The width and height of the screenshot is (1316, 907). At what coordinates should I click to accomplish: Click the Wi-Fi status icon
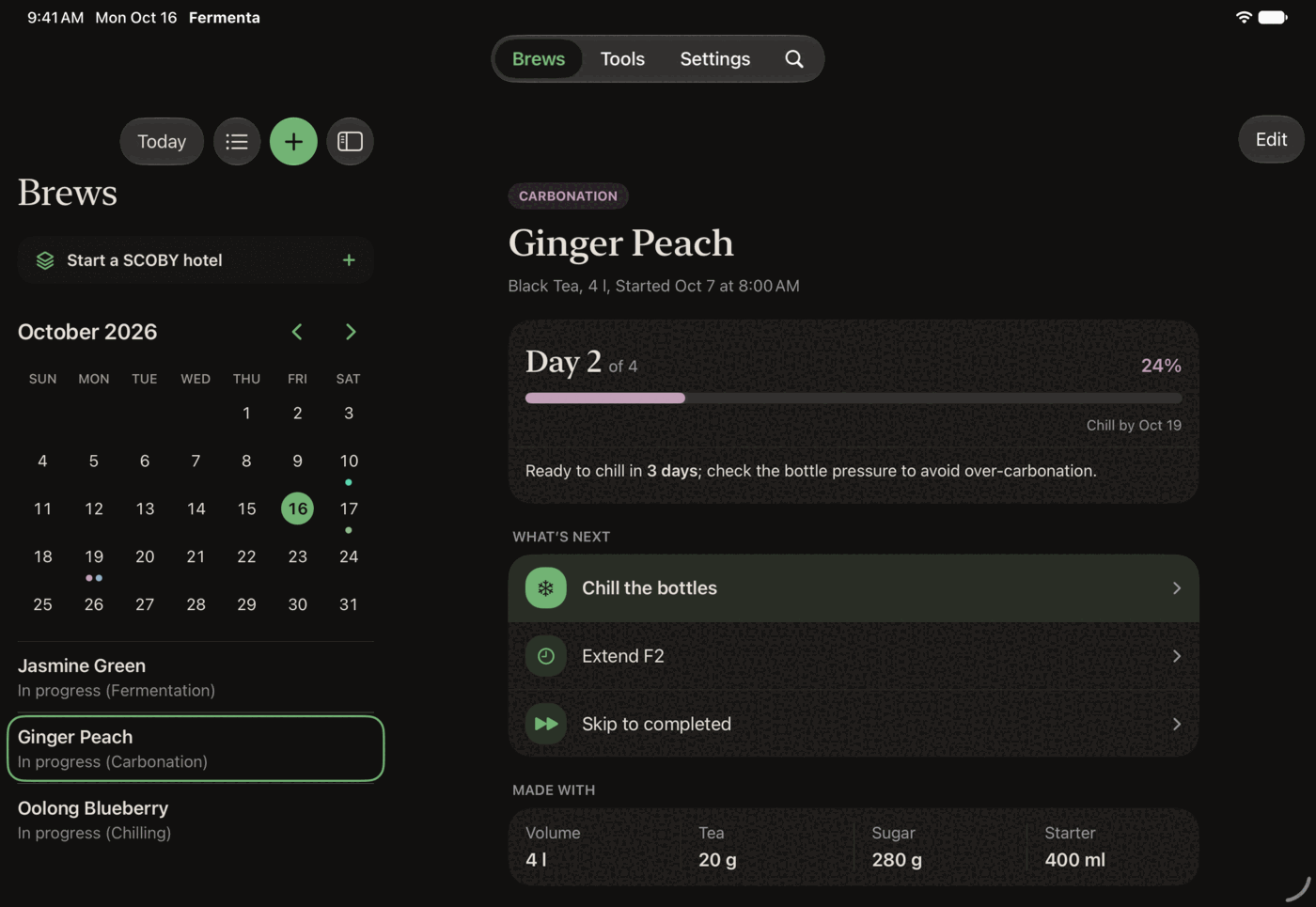[1244, 17]
